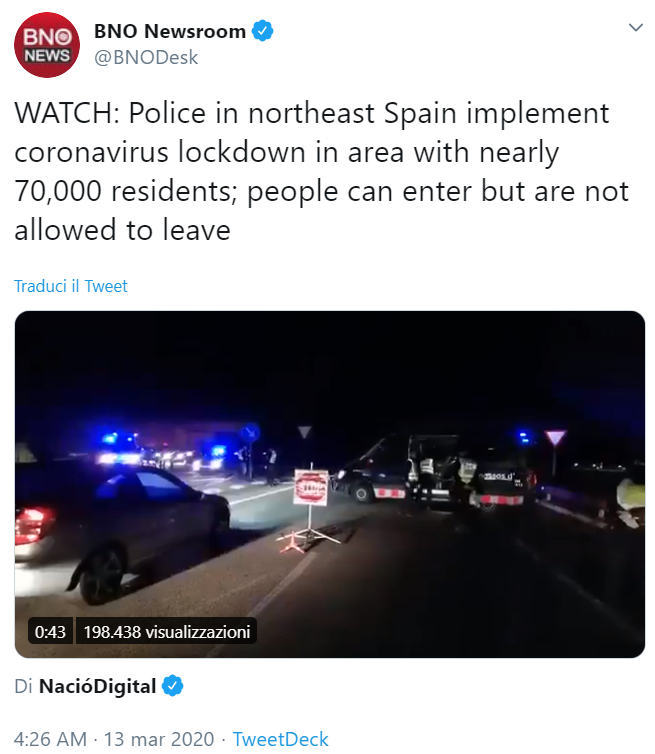Click the 'WATCH:' opening word of tweet
The height and width of the screenshot is (754, 655).
tap(67, 113)
